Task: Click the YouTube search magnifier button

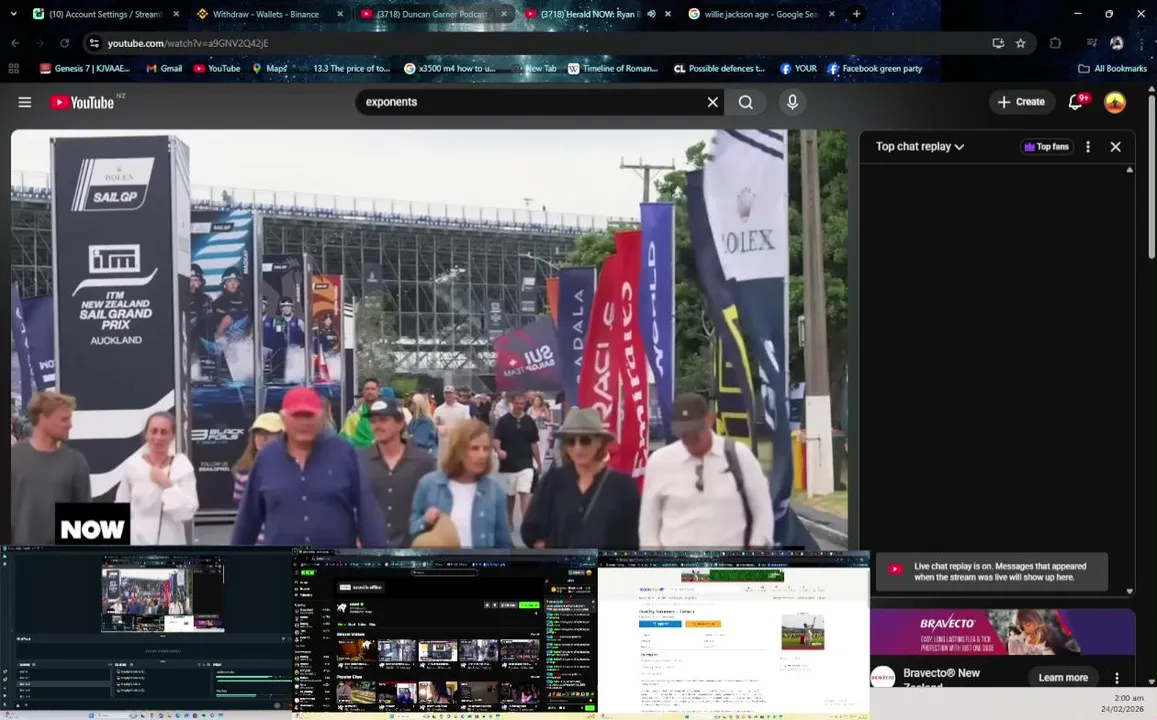Action: click(745, 103)
